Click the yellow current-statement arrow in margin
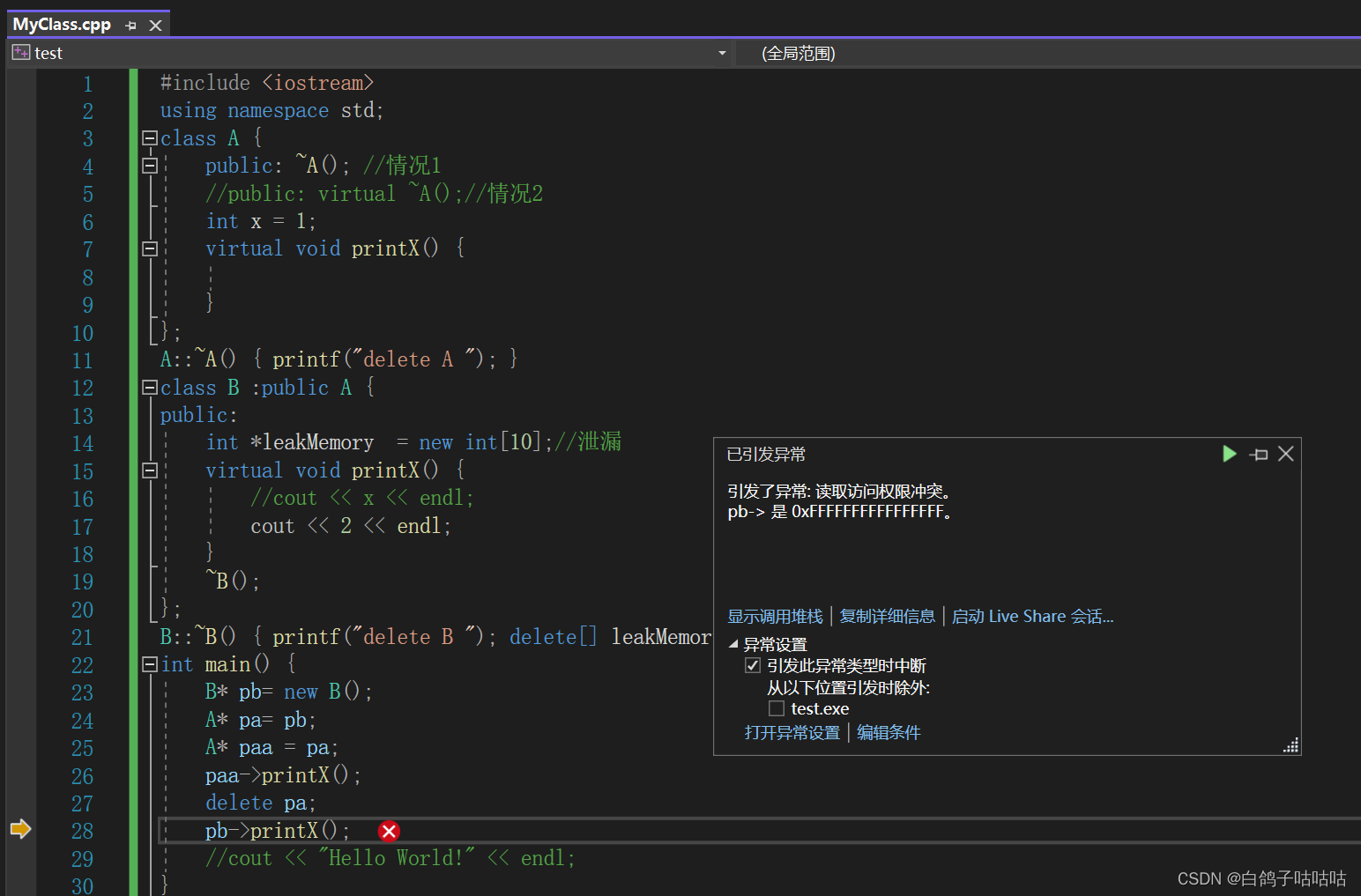The height and width of the screenshot is (896, 1361). coord(20,829)
